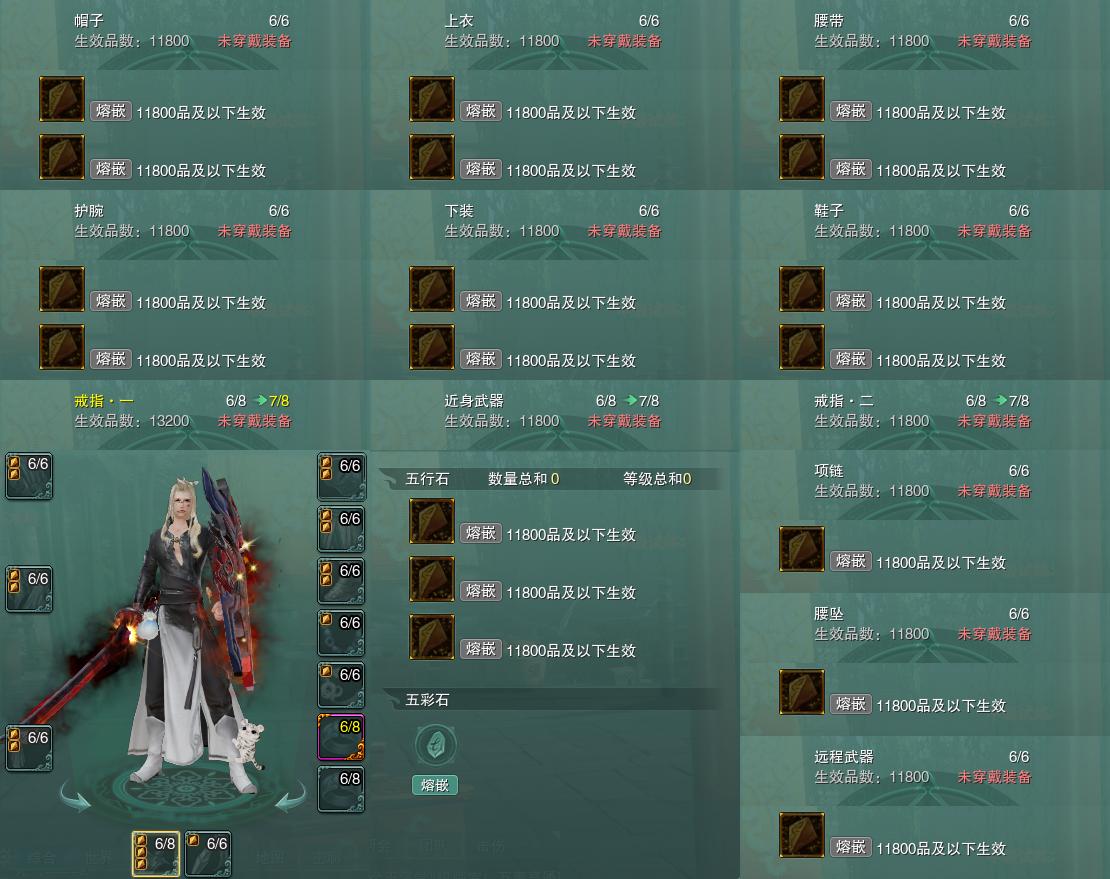Click the gem slot under 项链
The height and width of the screenshot is (879, 1110).
802,548
